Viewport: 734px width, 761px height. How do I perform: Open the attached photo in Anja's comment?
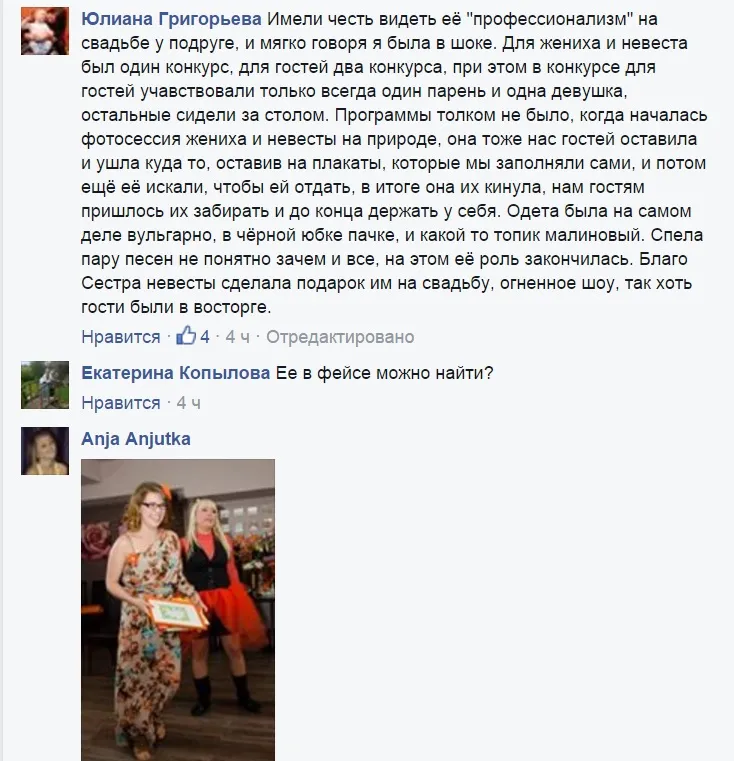[x=178, y=610]
